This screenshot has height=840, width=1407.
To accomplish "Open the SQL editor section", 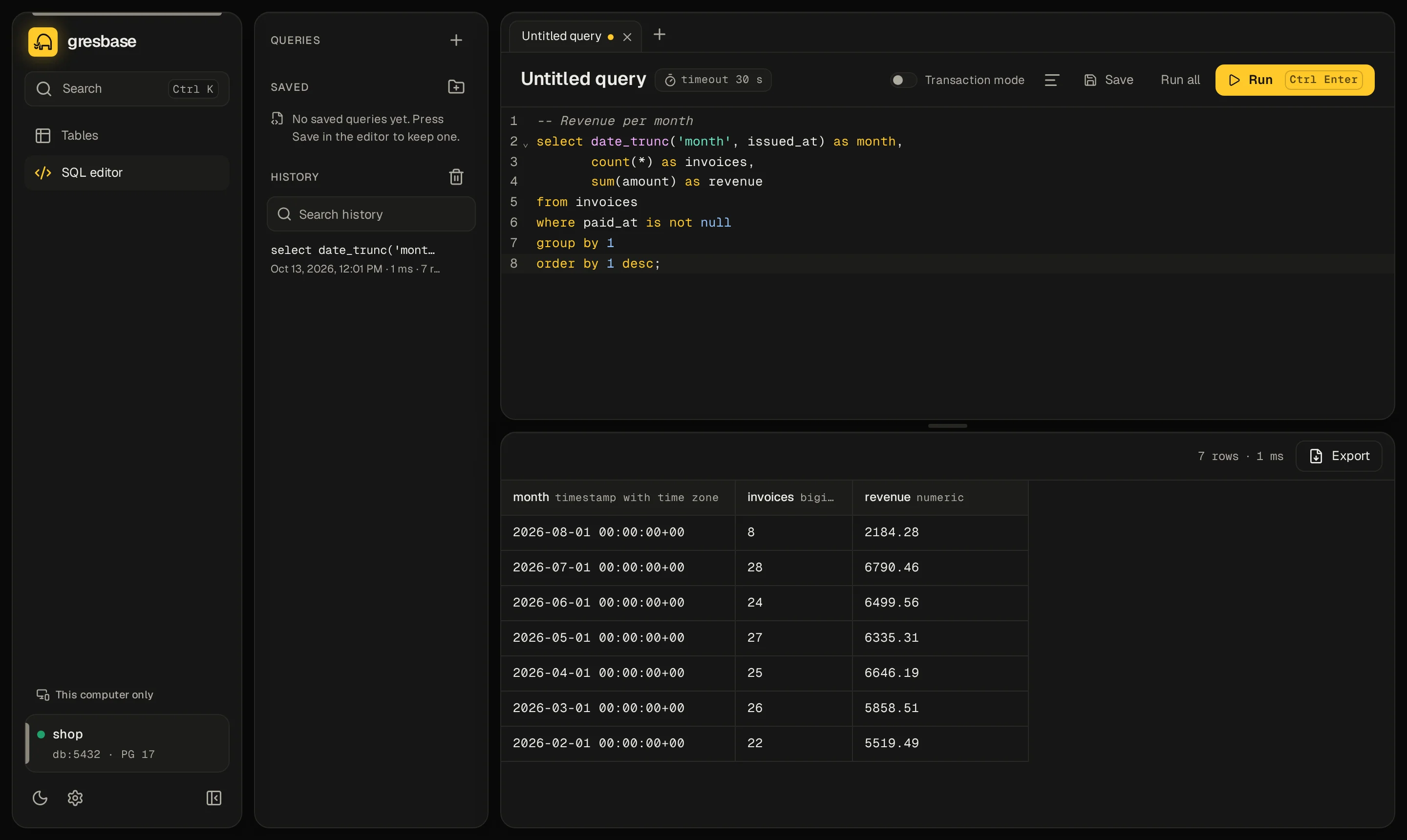I will pyautogui.click(x=127, y=173).
